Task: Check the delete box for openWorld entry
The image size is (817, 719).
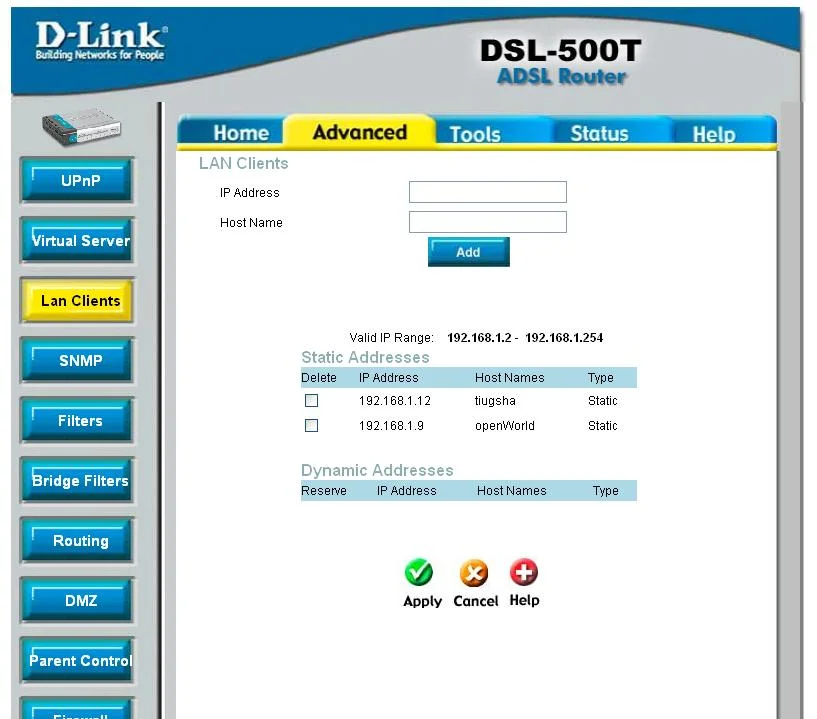Action: [311, 425]
